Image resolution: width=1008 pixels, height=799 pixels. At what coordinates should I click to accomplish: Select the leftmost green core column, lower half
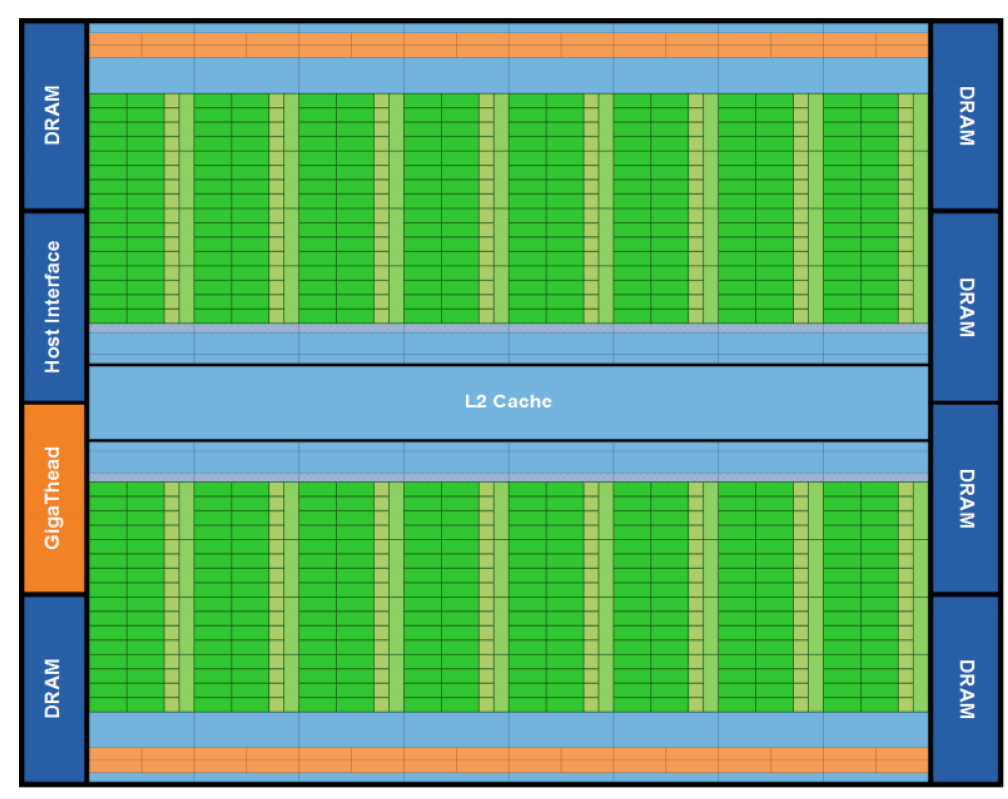click(x=127, y=596)
